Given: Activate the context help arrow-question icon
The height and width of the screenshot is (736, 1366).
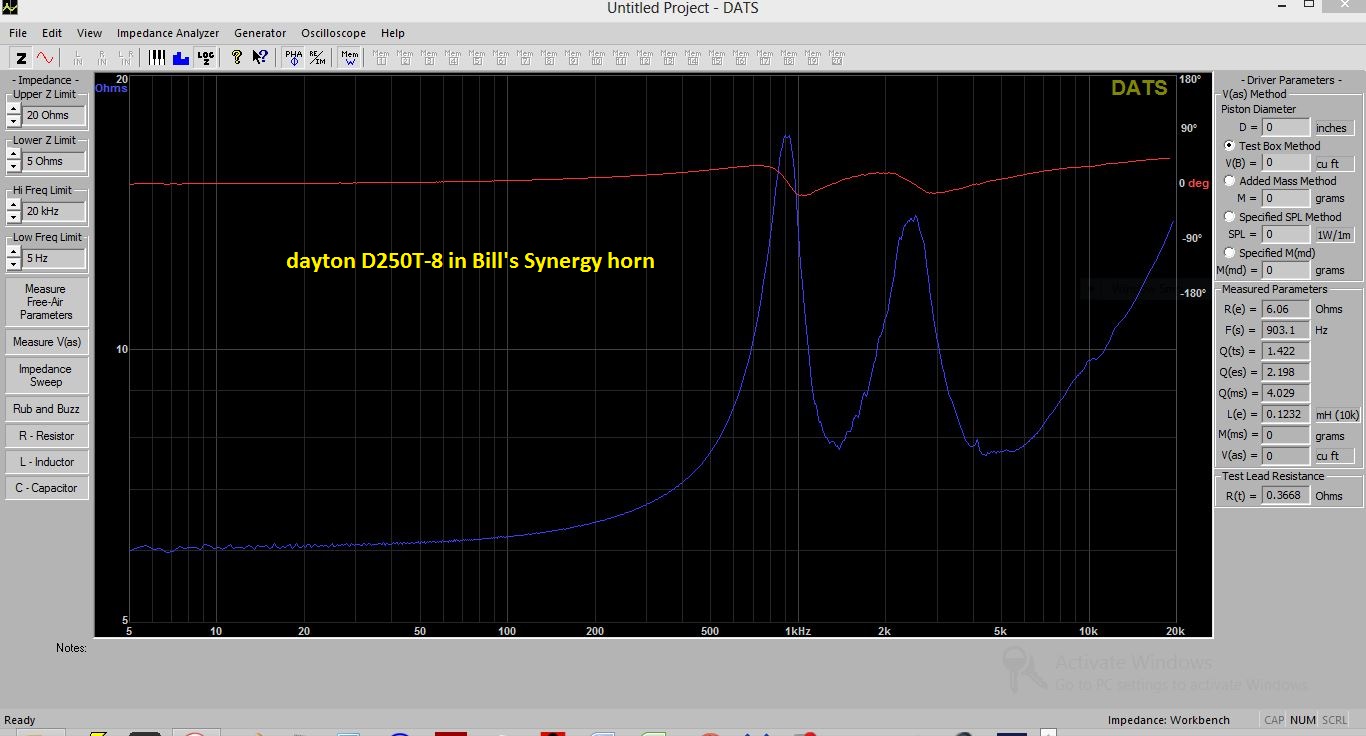Looking at the screenshot, I should tap(260, 57).
